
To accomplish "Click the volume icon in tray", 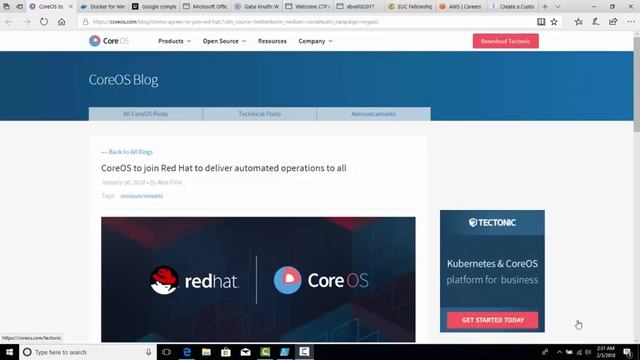I will click(x=588, y=352).
